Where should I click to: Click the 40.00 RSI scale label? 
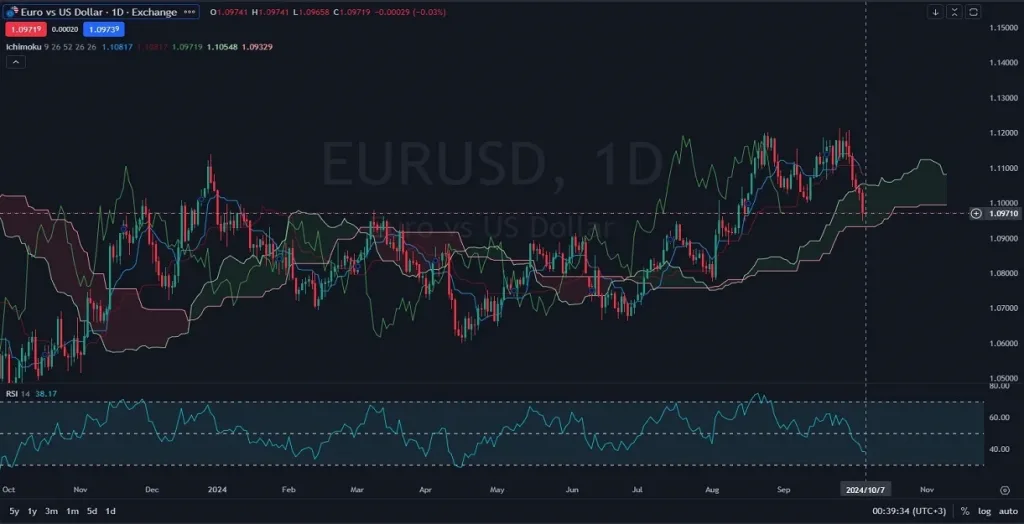click(999, 449)
